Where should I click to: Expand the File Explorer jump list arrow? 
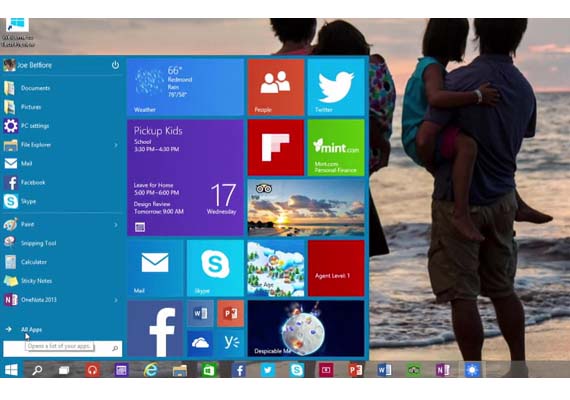116,145
